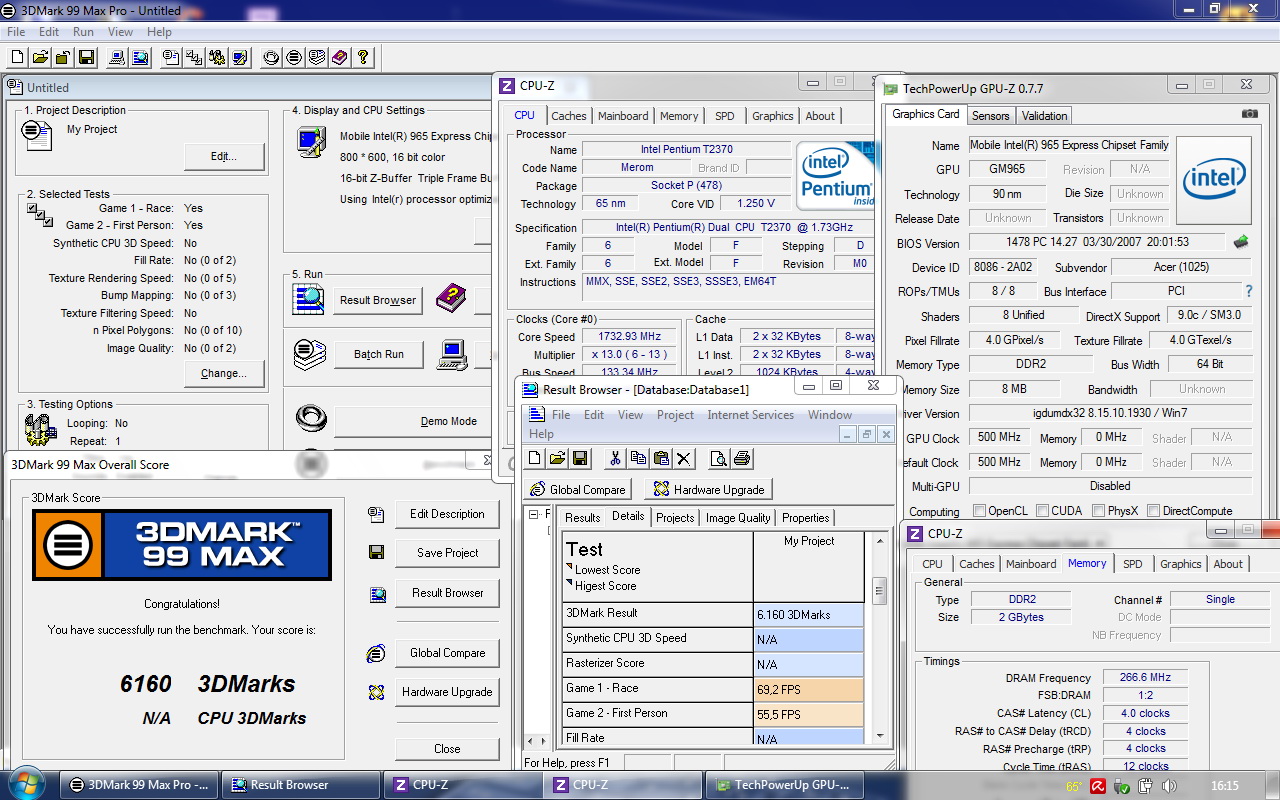1280x800 pixels.
Task: Click Edit Description in the score dialog
Action: click(x=447, y=514)
